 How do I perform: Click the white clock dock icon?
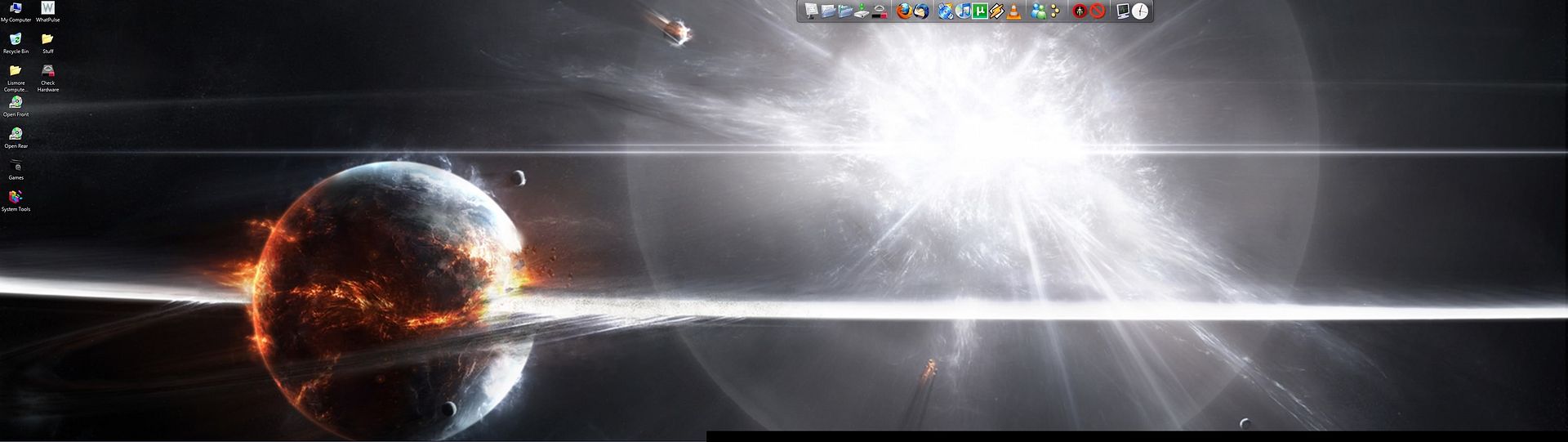click(x=1140, y=11)
